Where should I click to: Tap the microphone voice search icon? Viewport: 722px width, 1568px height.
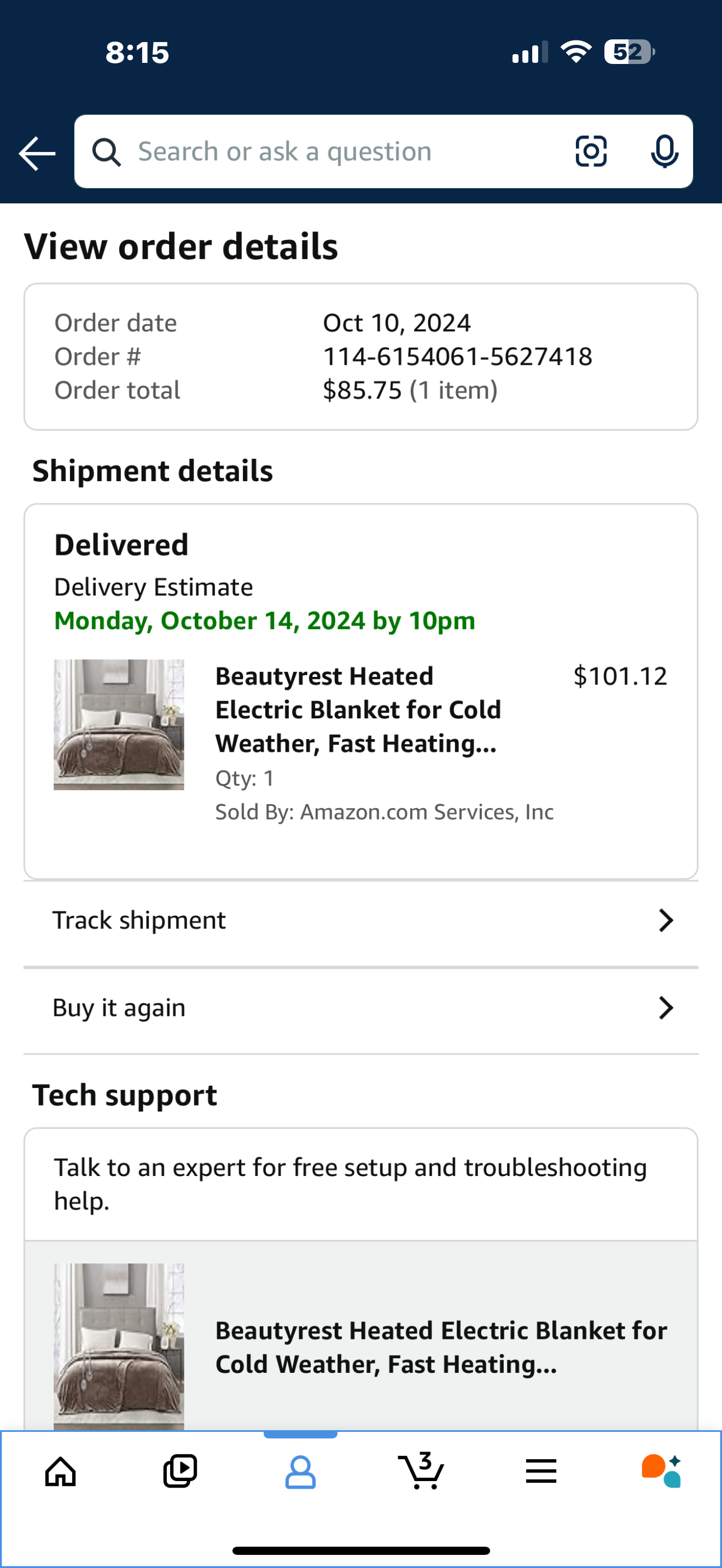coord(664,151)
